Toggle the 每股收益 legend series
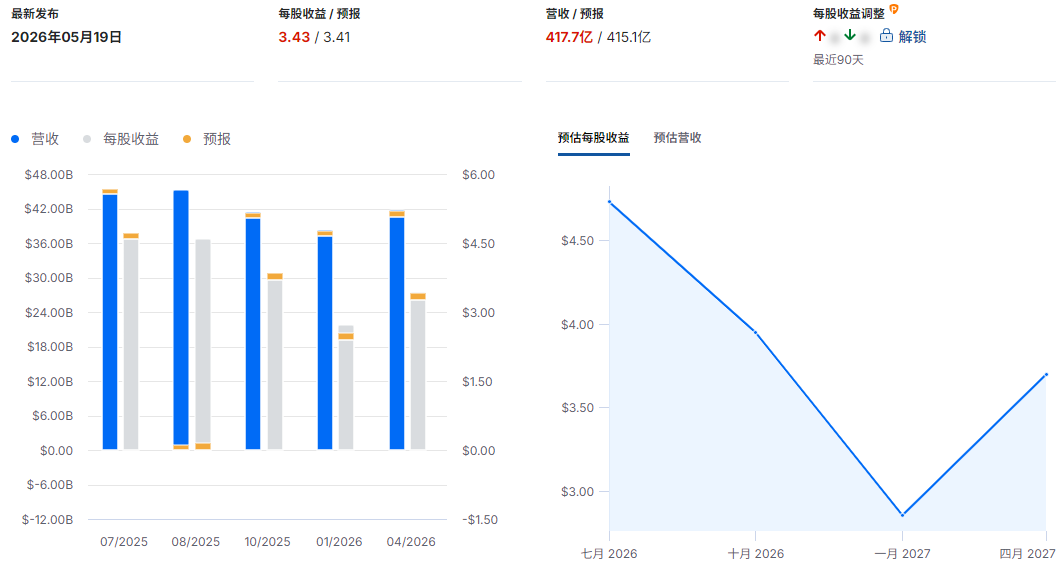 click(x=121, y=139)
